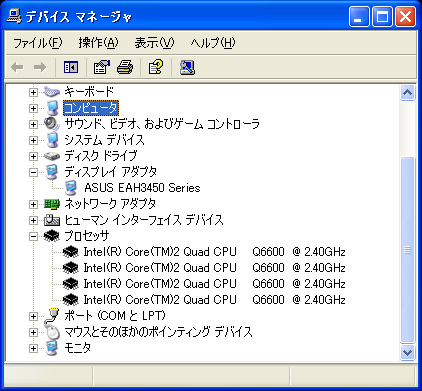This screenshot has width=422, height=391.
Task: Expand the マウスとそのほかのポインティング デバイス node
Action: tap(33, 332)
